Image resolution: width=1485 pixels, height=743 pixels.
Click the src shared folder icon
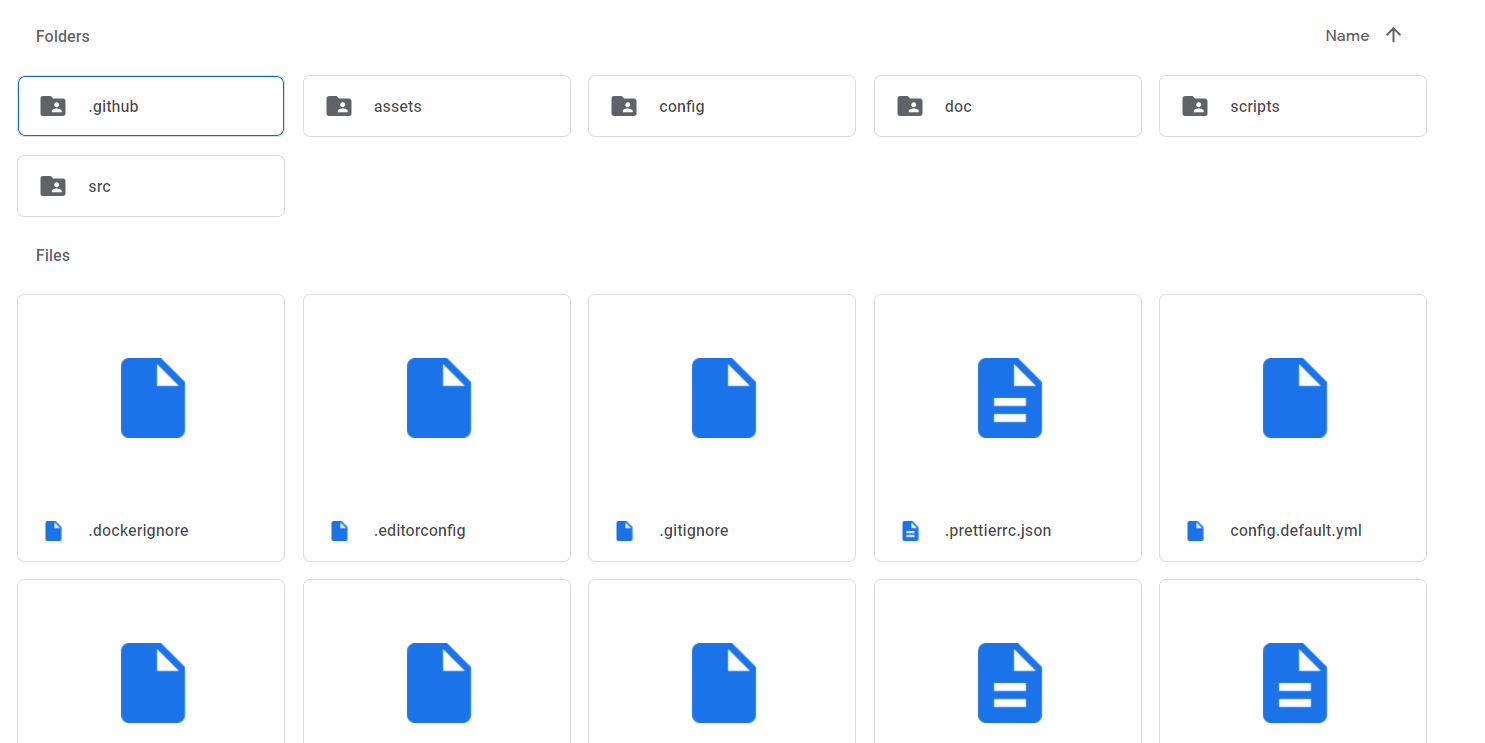coord(53,186)
